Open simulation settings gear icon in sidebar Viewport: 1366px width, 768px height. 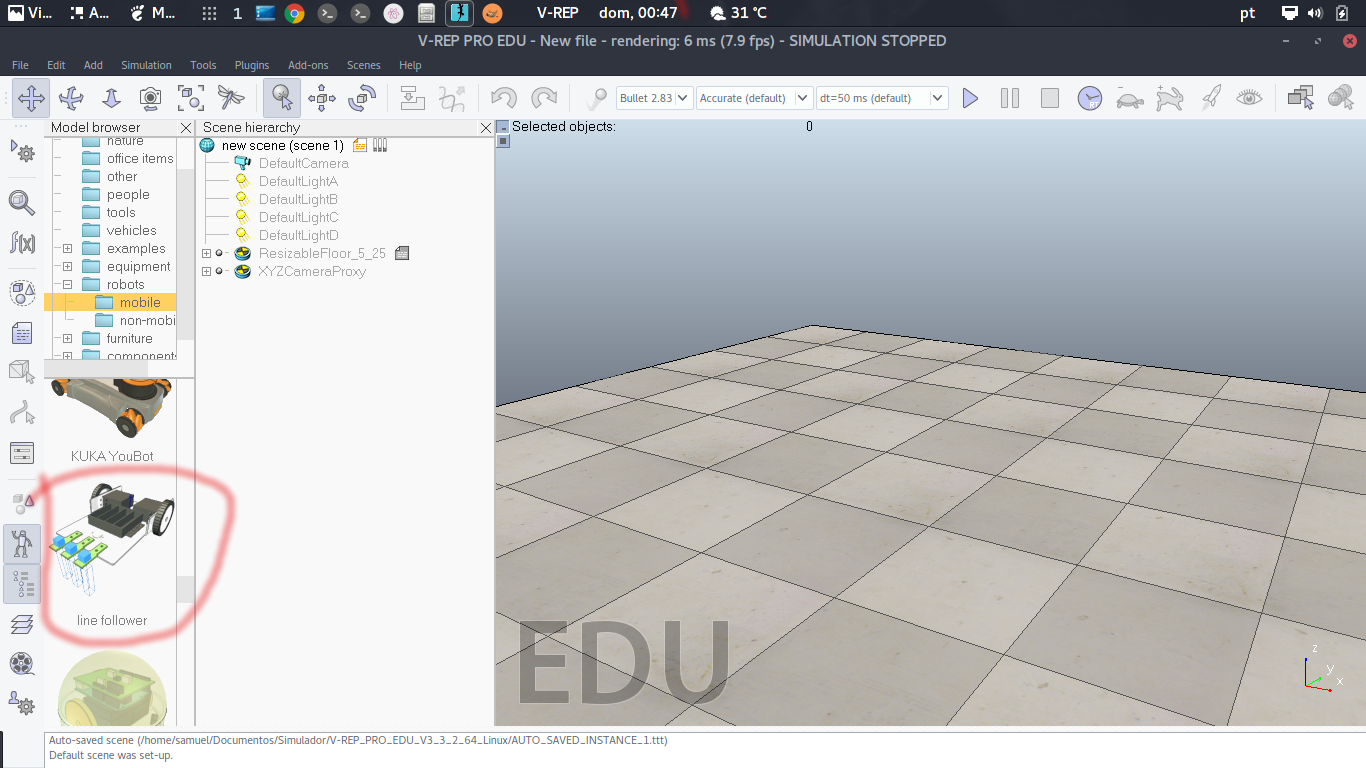point(22,151)
